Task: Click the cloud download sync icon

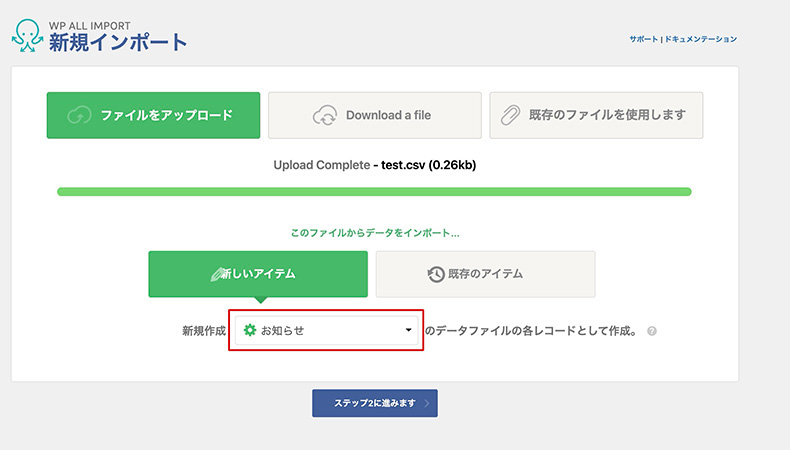Action: [x=325, y=115]
